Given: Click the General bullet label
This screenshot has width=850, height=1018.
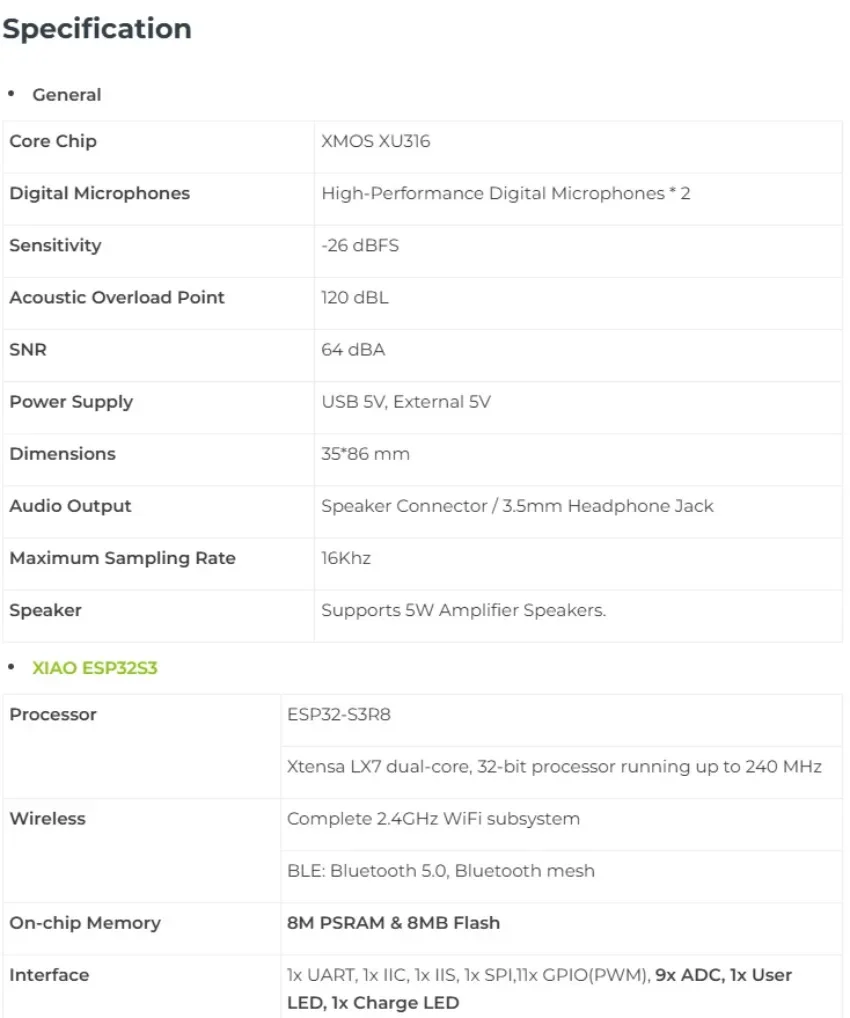Looking at the screenshot, I should point(66,95).
